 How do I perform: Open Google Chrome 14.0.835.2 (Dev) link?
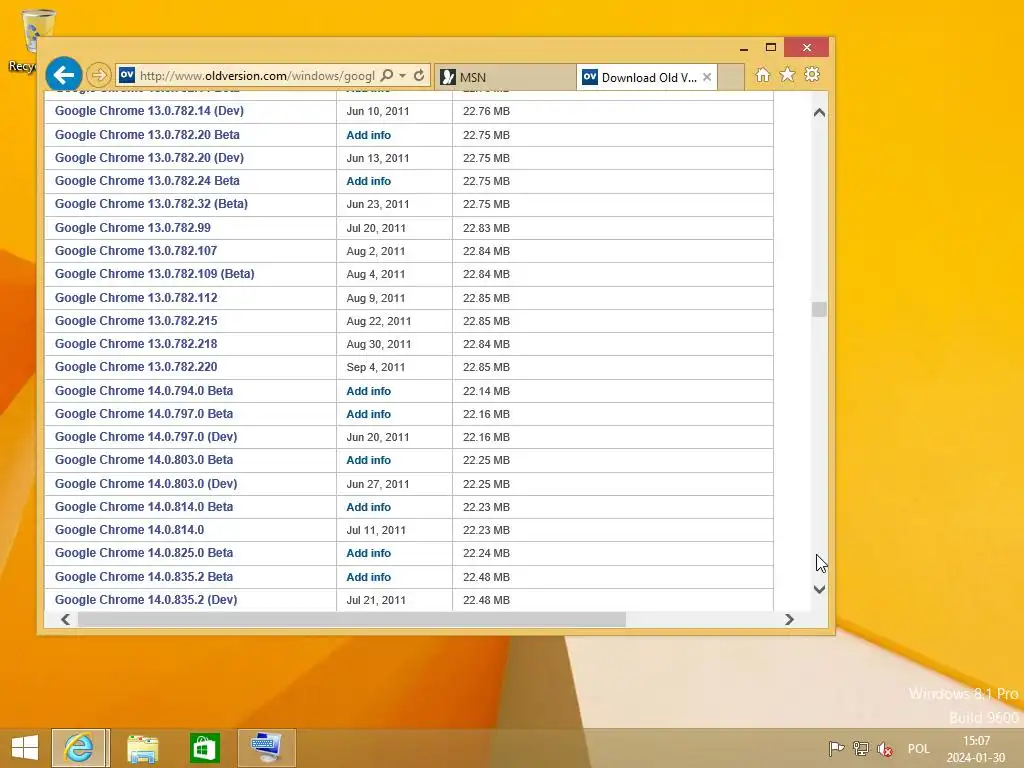[146, 600]
